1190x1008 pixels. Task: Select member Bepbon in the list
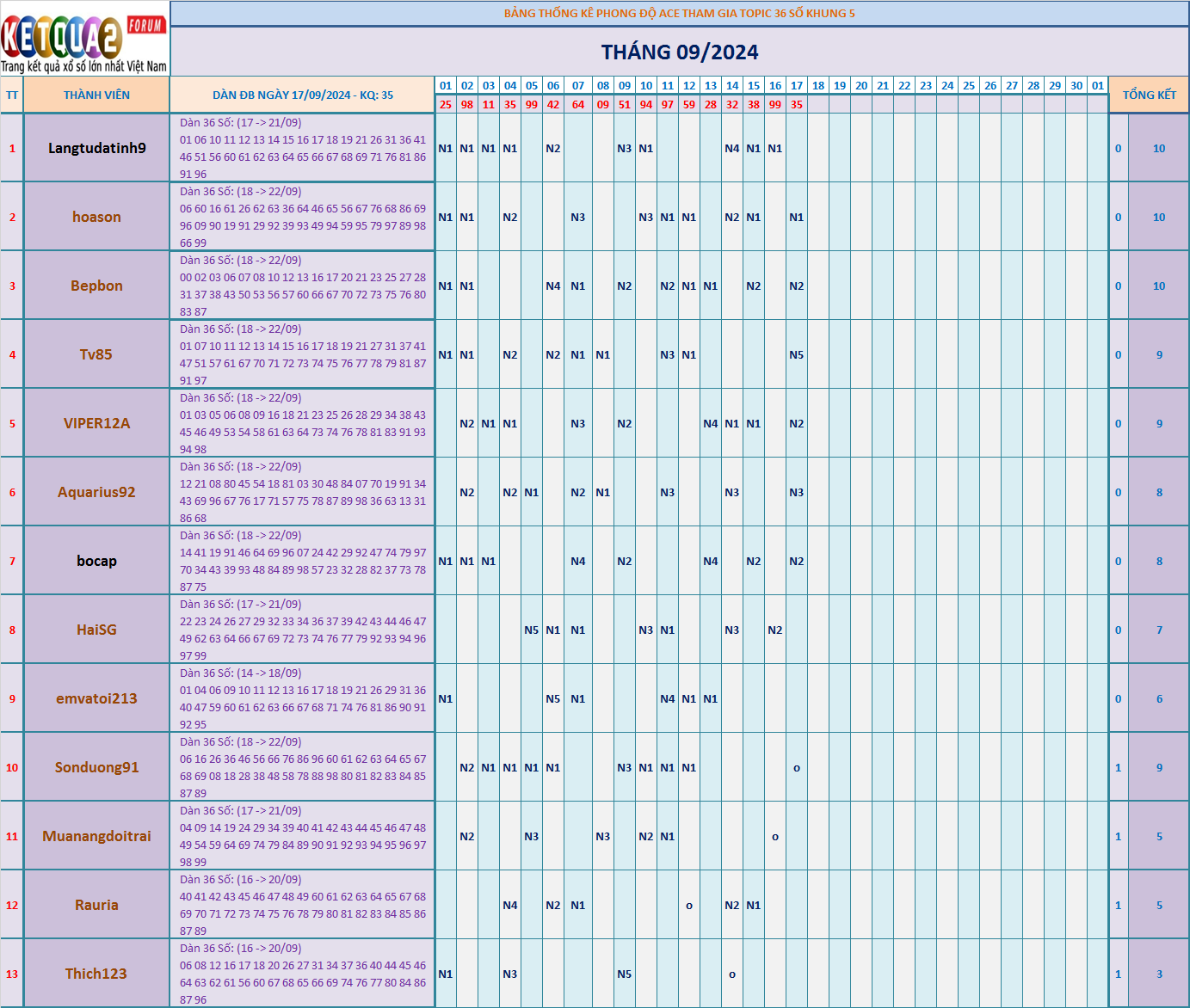tap(96, 286)
